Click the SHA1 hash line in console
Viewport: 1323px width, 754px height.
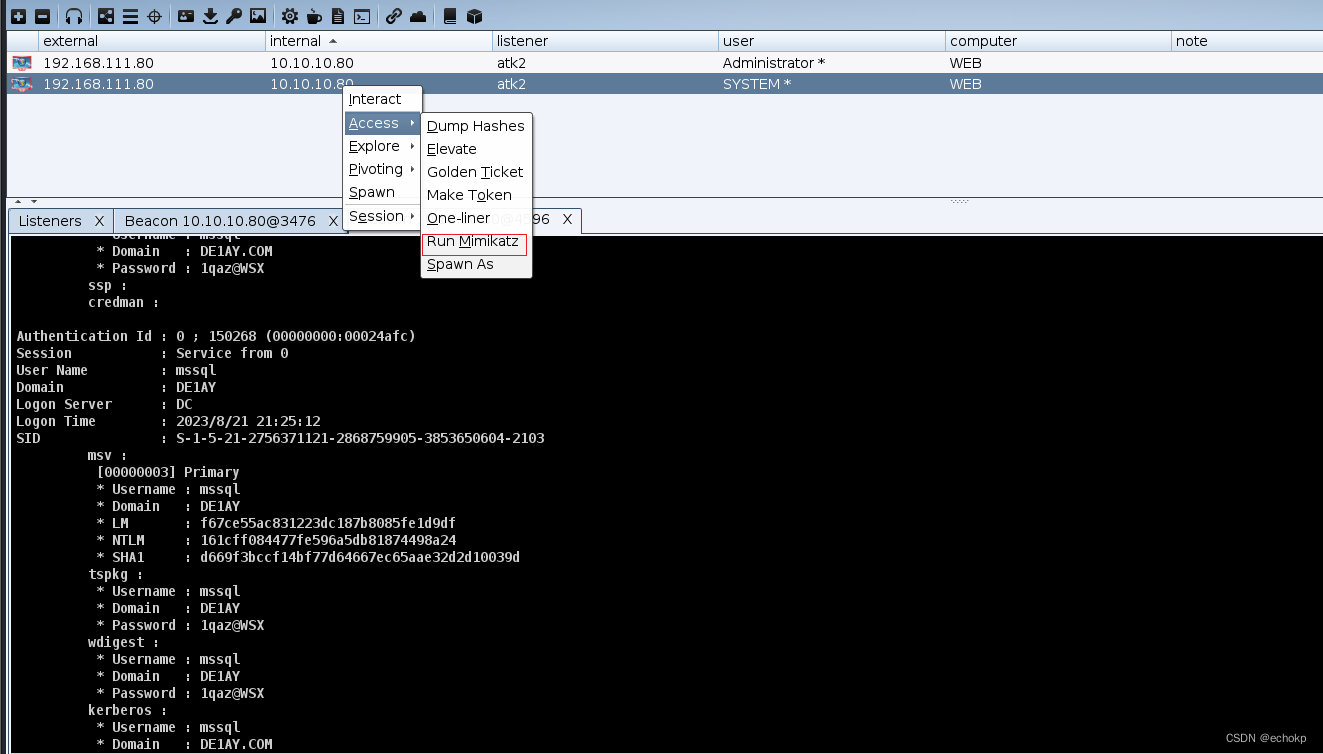coord(308,557)
